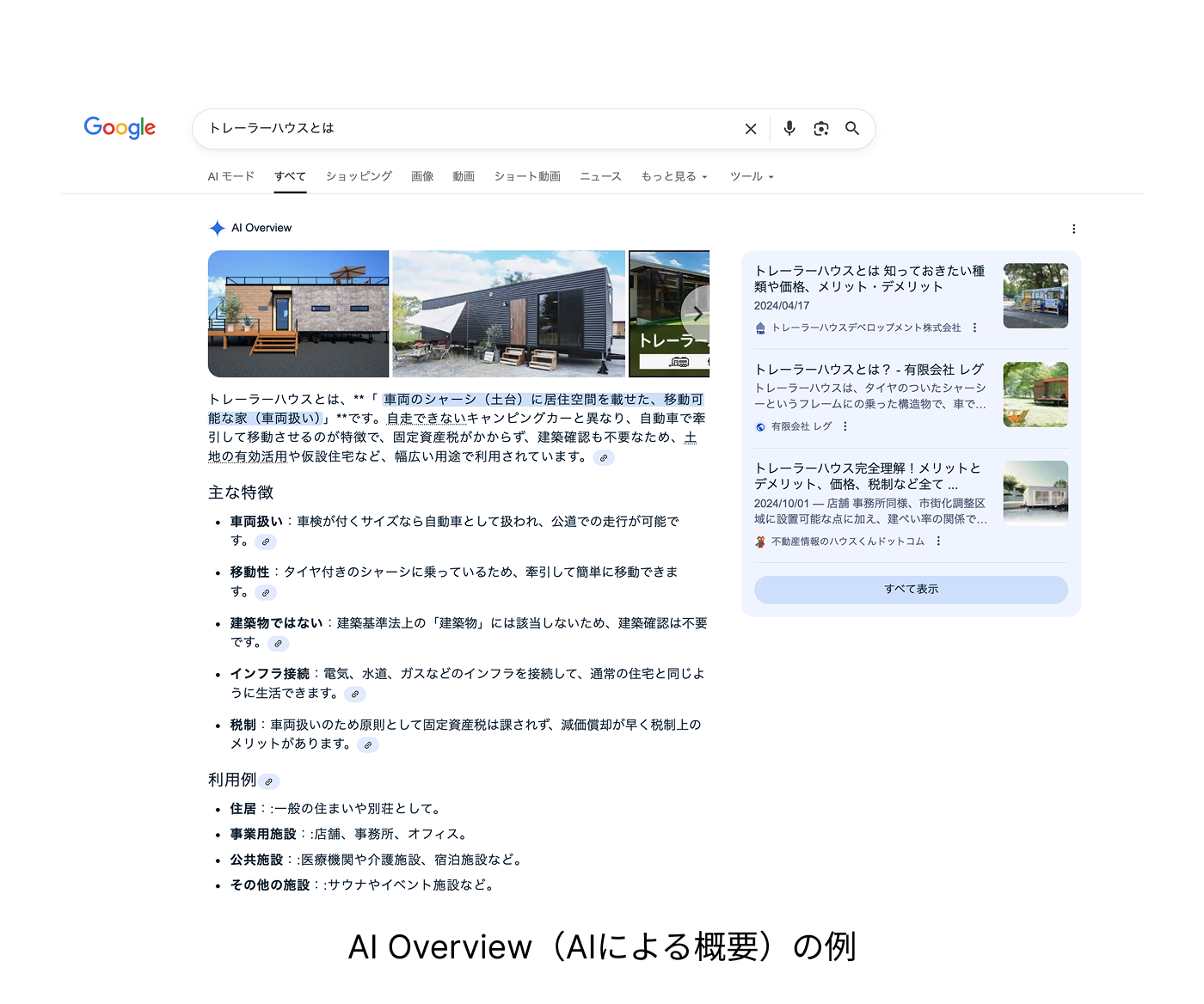Select the ショッピング tab

click(359, 176)
